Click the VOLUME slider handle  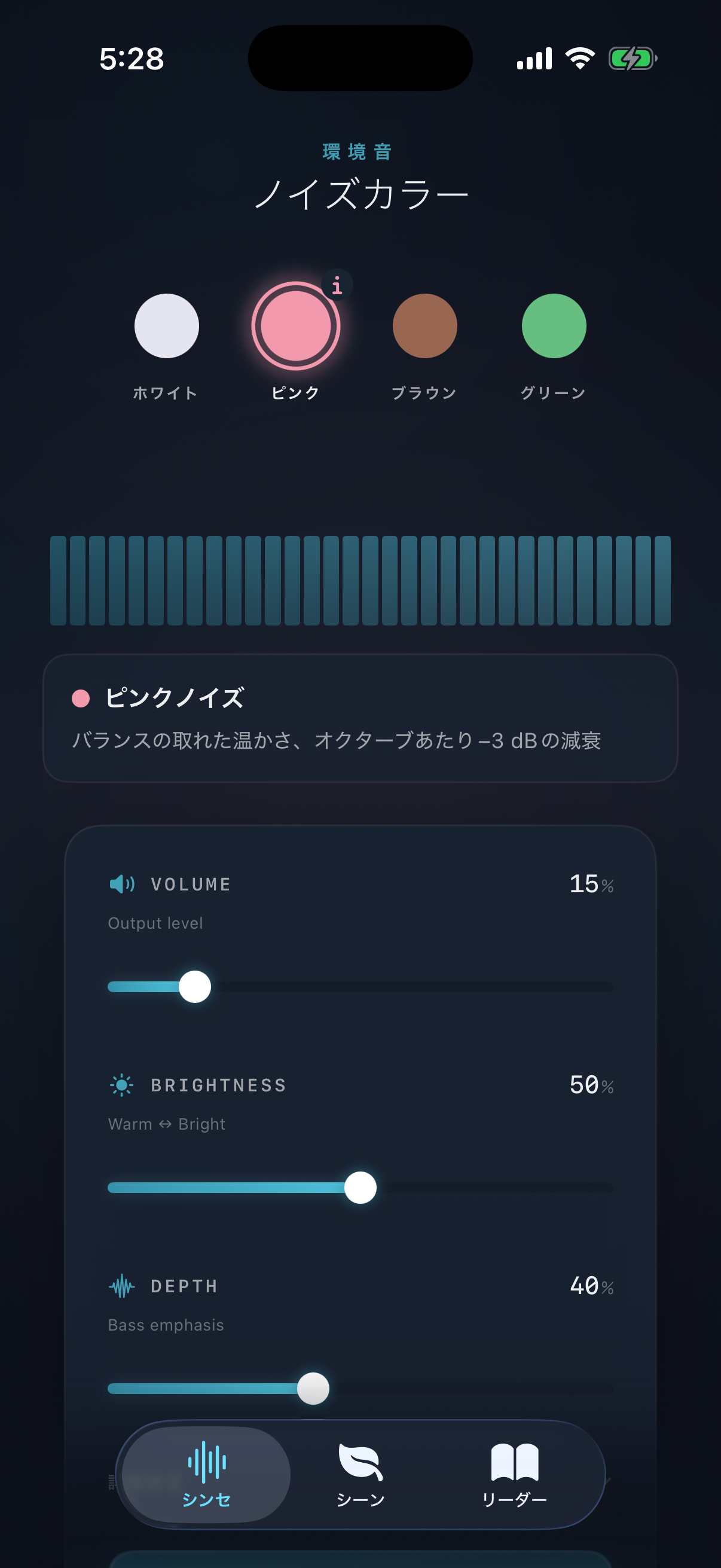point(196,986)
